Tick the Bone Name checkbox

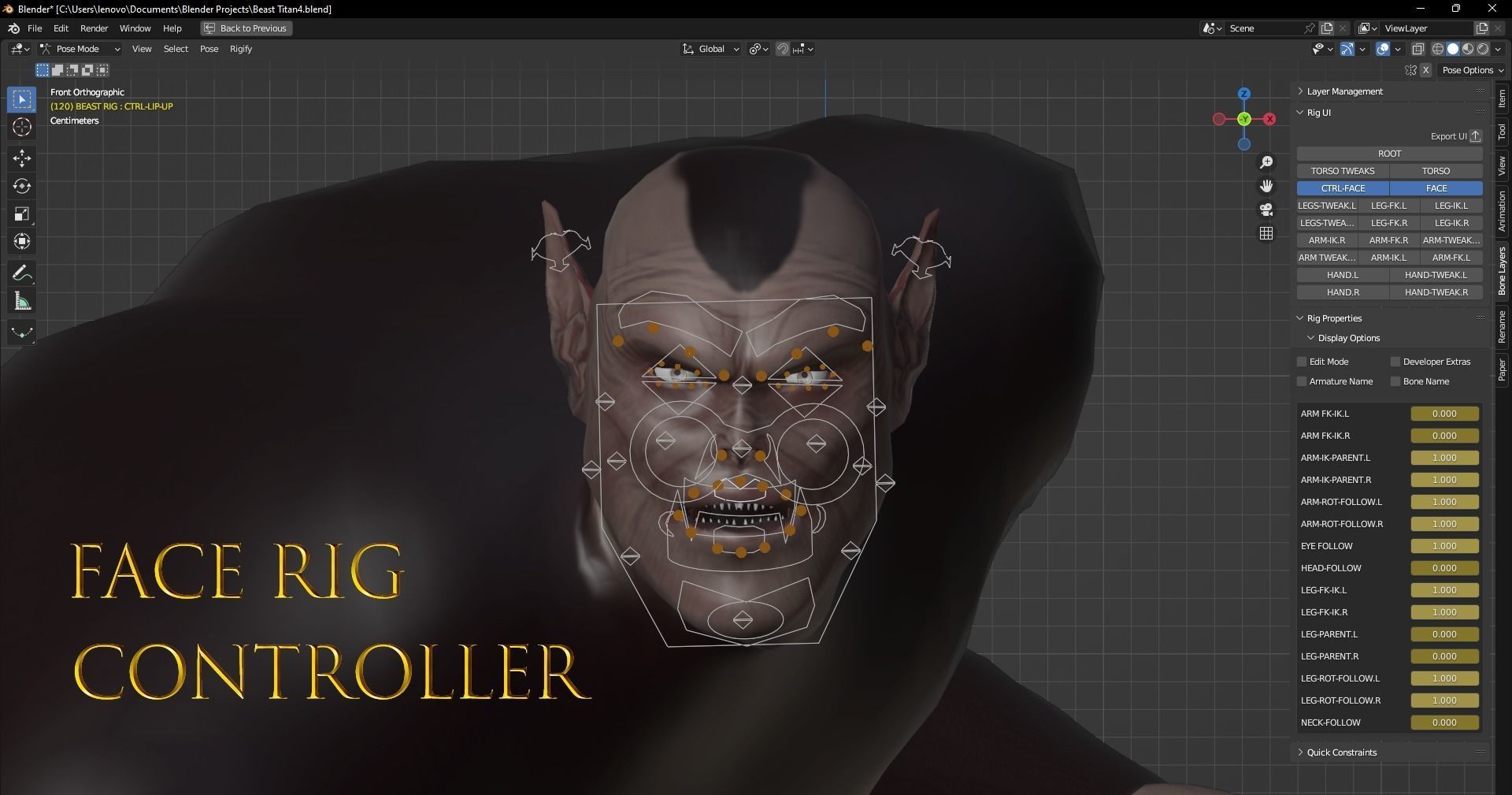click(1395, 381)
